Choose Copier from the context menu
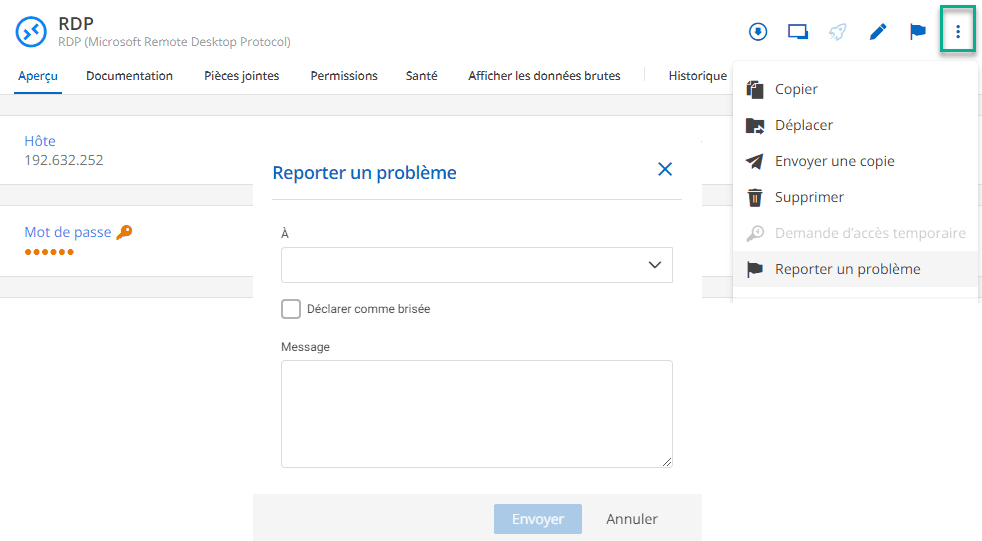 [796, 89]
